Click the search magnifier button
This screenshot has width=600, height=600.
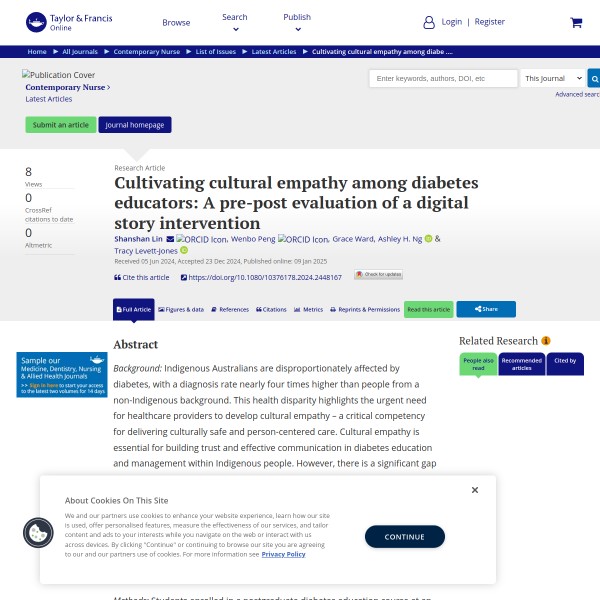click(x=593, y=78)
